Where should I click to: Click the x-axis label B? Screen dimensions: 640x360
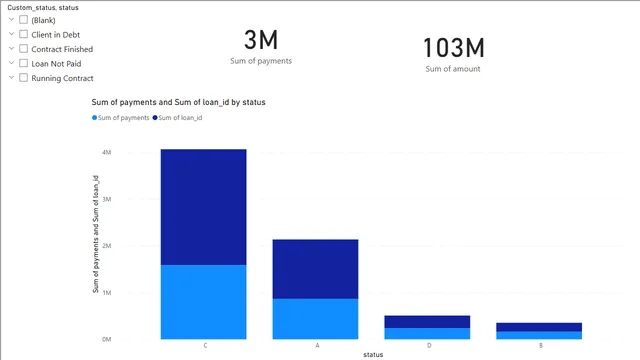click(x=541, y=345)
